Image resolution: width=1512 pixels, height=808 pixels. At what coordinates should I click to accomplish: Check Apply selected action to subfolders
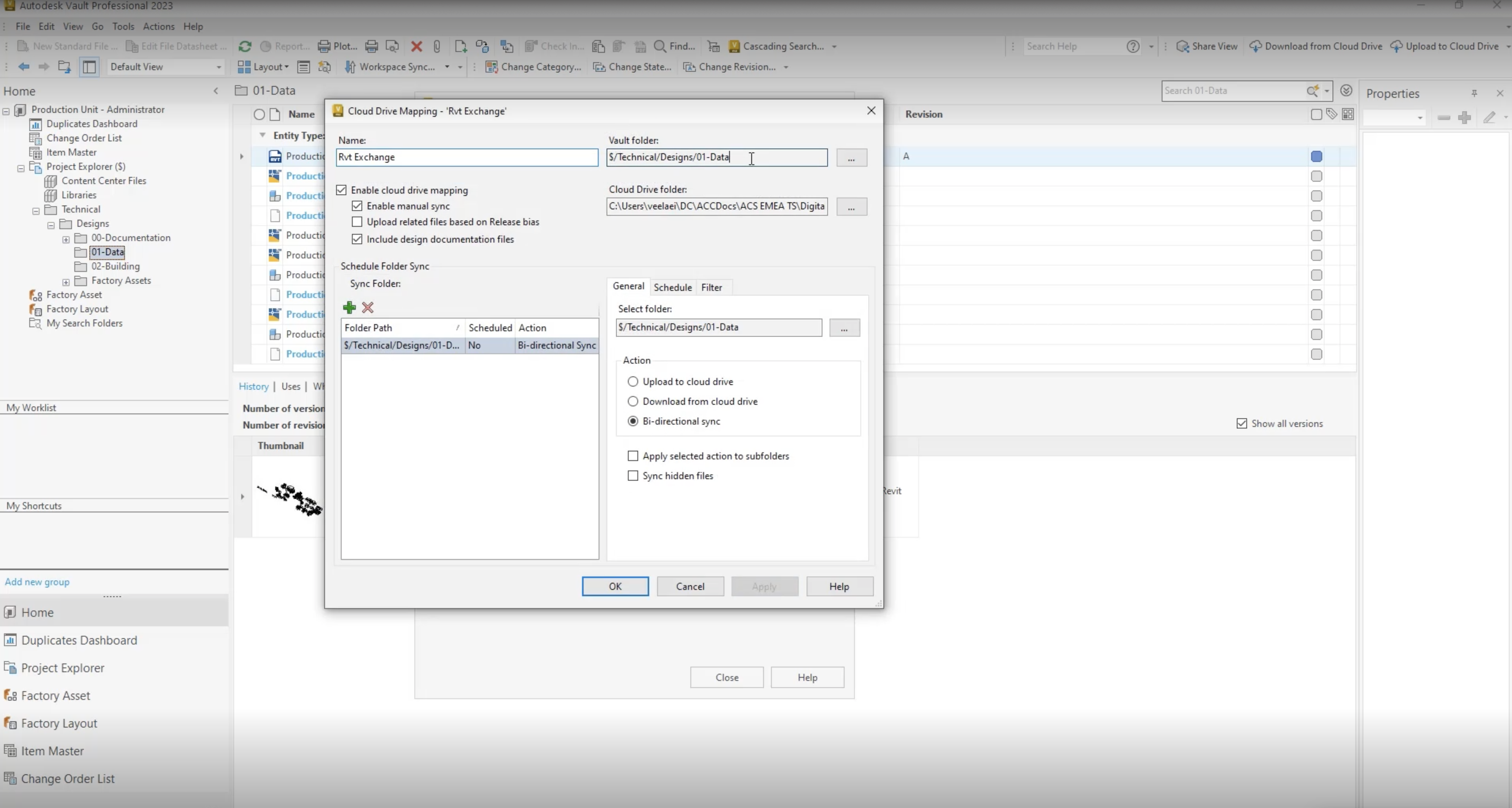click(x=633, y=456)
